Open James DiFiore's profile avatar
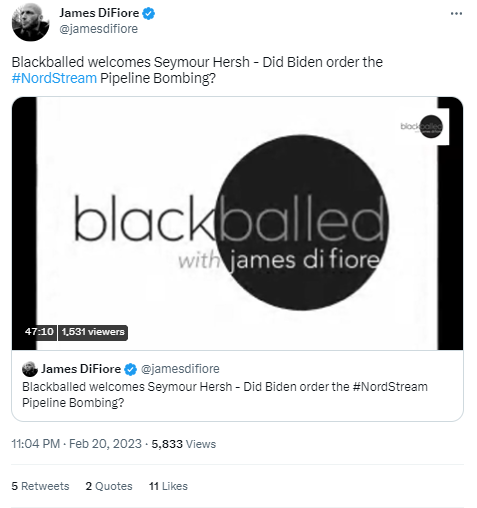The height and width of the screenshot is (508, 477). (30, 22)
